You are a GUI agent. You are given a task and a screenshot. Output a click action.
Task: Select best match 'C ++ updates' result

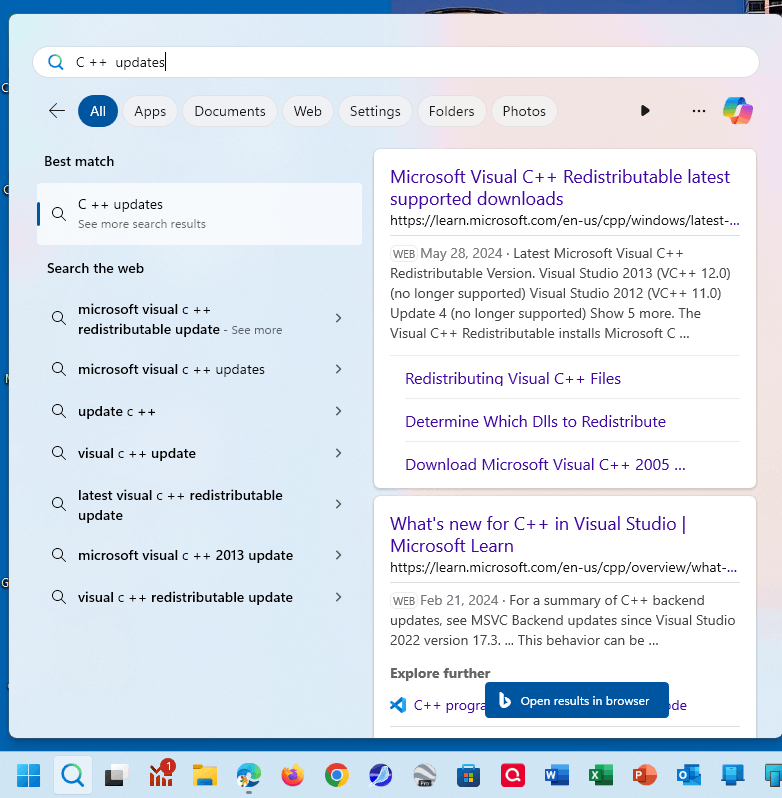(199, 214)
